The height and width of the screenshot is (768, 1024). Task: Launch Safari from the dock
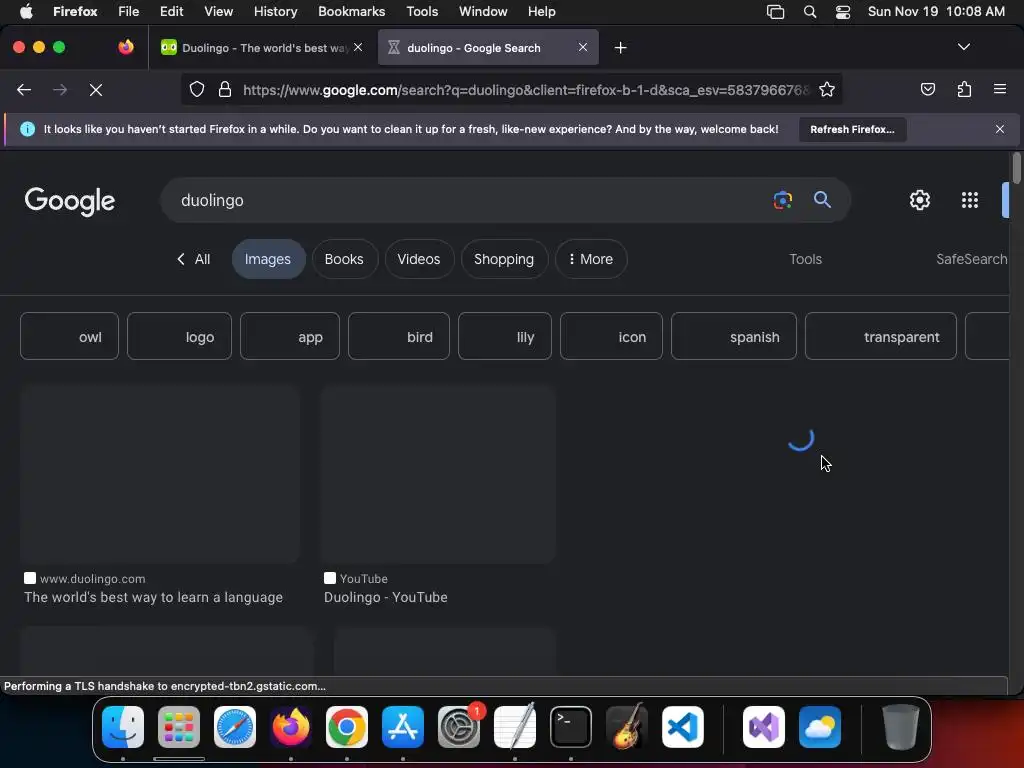235,727
